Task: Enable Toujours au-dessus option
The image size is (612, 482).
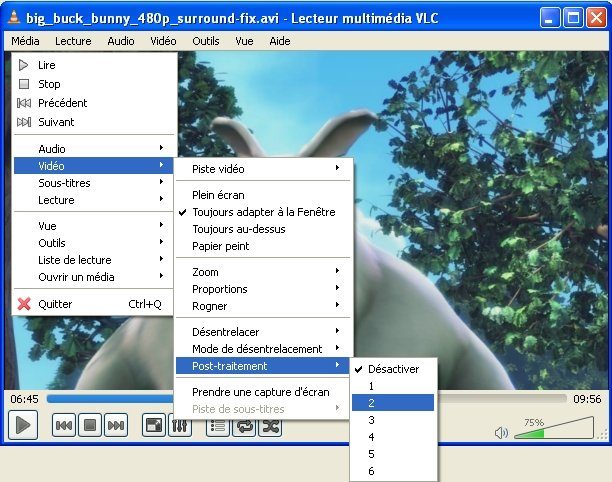Action: coord(238,229)
